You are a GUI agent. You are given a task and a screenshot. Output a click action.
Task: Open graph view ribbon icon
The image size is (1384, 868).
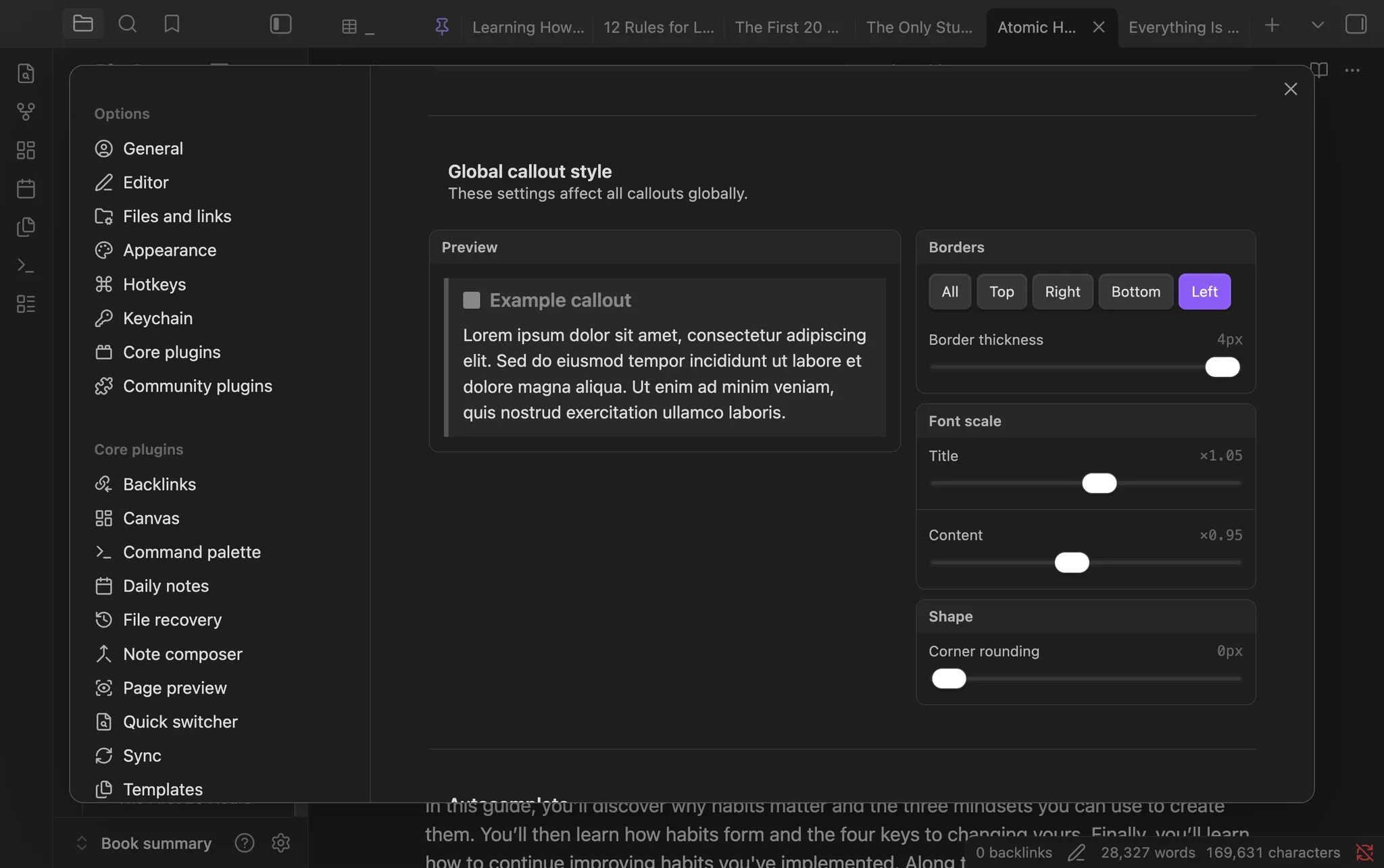click(x=26, y=111)
